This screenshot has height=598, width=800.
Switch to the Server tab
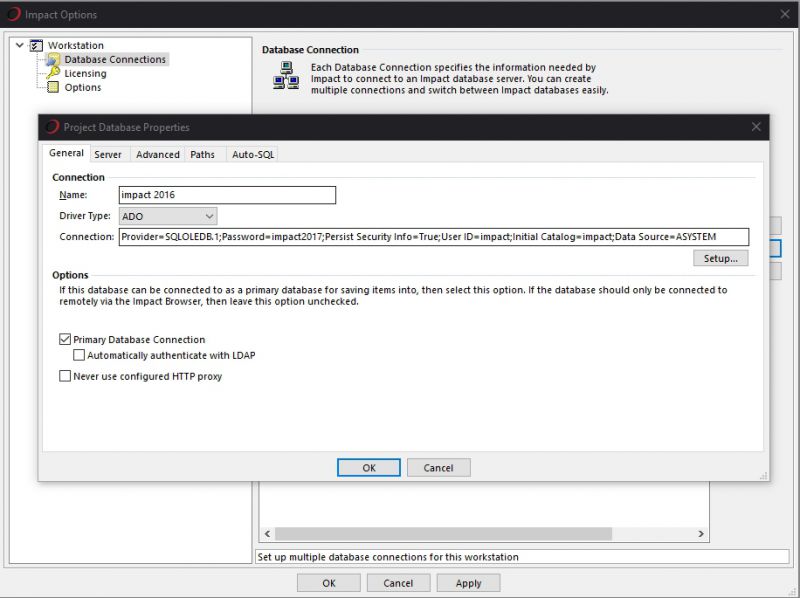108,155
